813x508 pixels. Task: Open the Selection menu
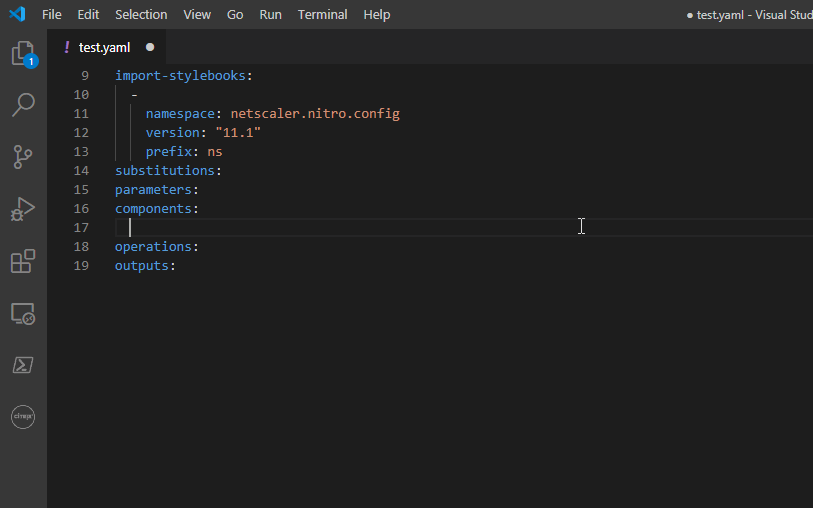point(141,15)
